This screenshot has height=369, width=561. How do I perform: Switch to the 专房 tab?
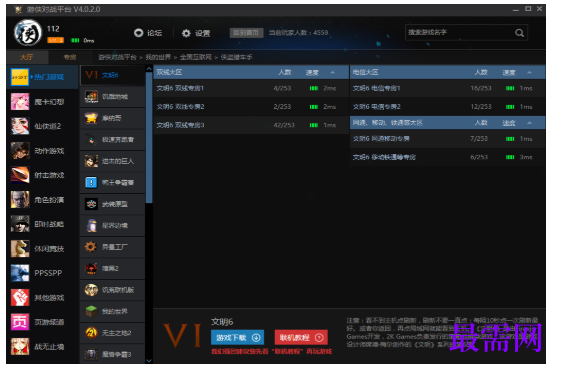[70, 57]
